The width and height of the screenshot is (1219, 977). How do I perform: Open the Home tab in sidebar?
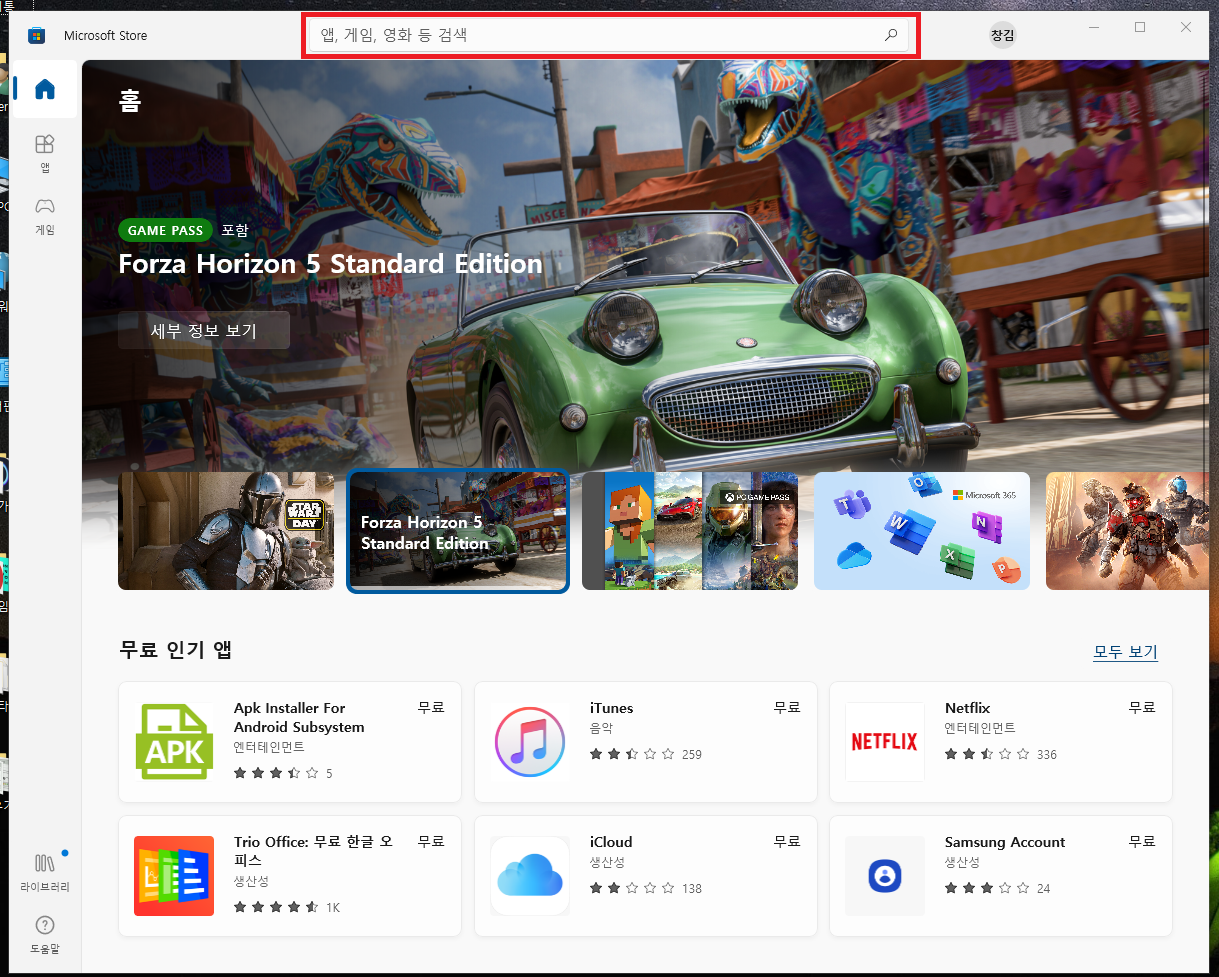point(45,90)
